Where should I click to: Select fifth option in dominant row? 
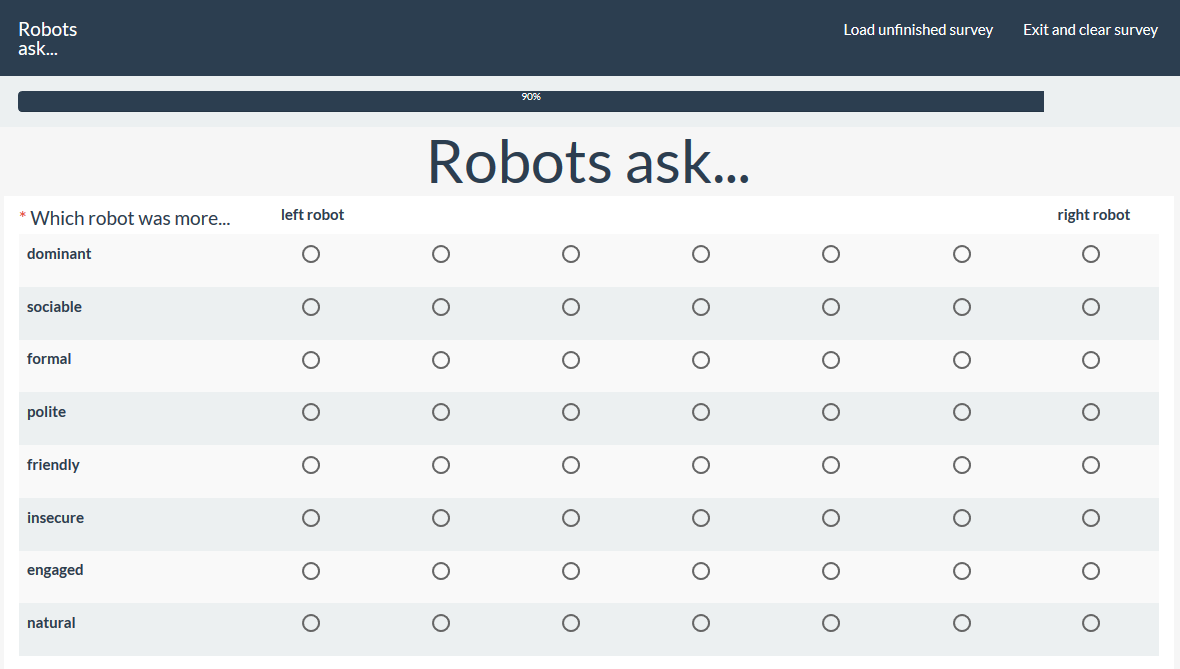[x=831, y=254]
